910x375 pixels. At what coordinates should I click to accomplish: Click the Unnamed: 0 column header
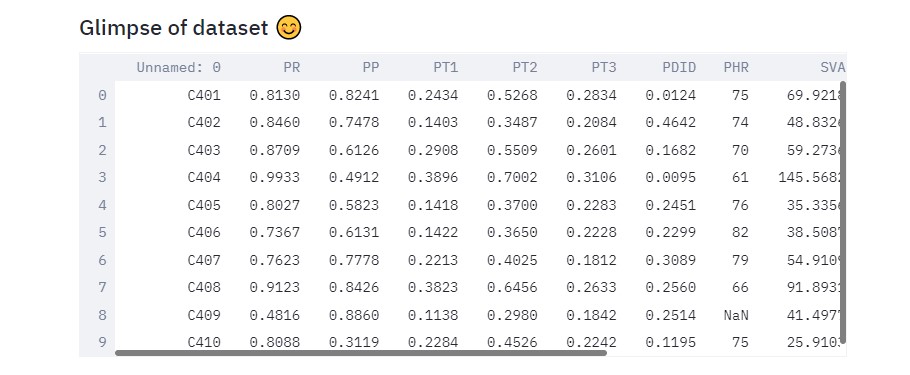coord(179,67)
